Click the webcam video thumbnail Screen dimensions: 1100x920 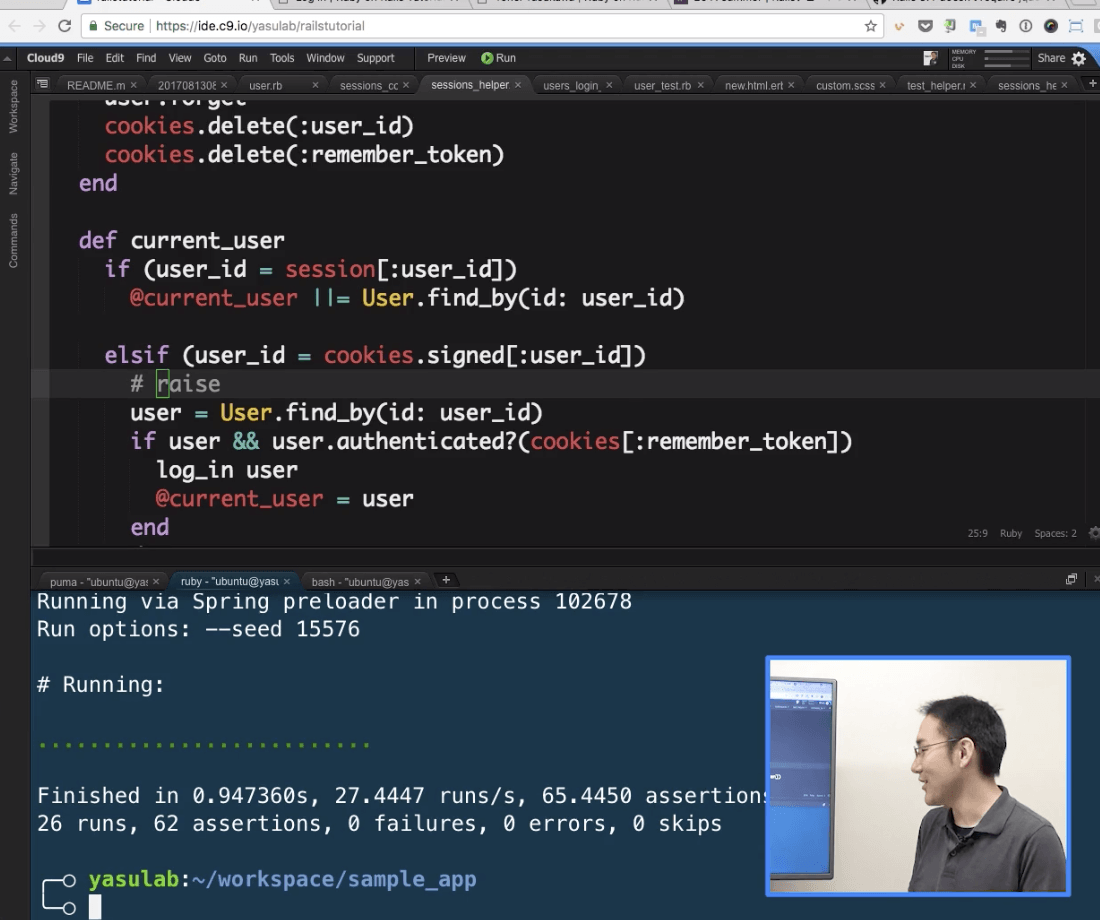[x=918, y=776]
